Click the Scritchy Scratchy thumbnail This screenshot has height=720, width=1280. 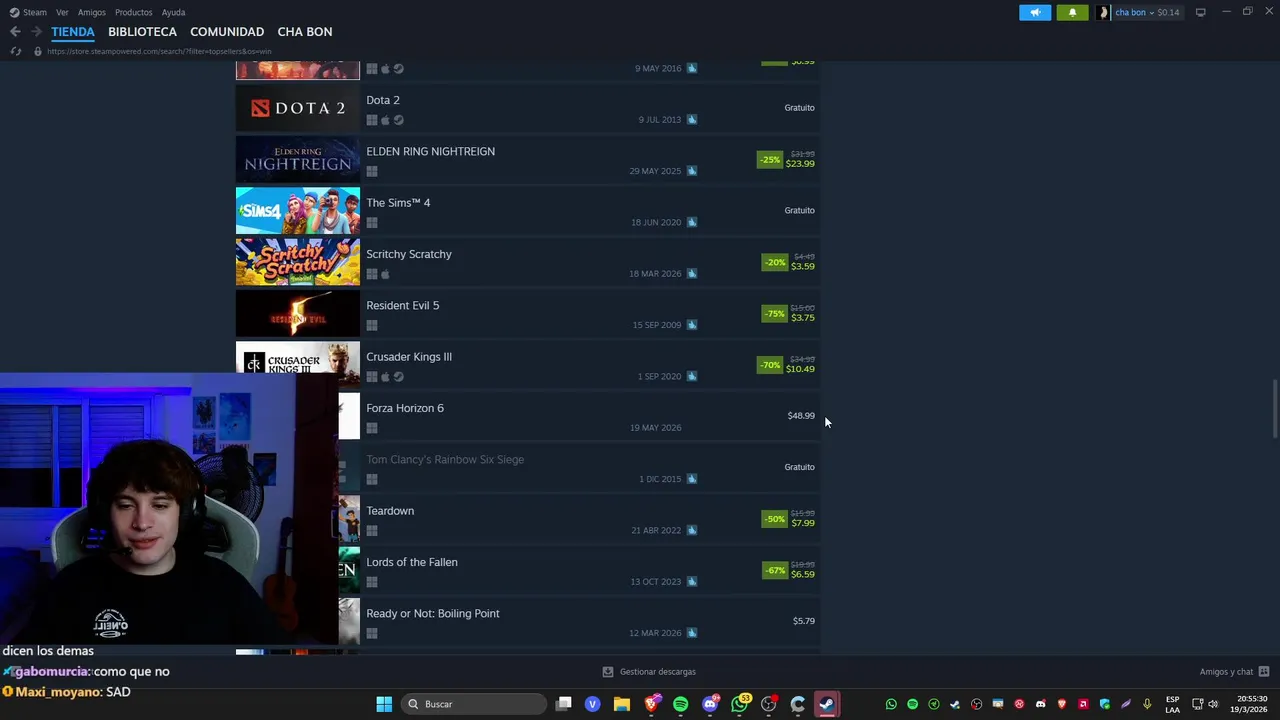[298, 262]
